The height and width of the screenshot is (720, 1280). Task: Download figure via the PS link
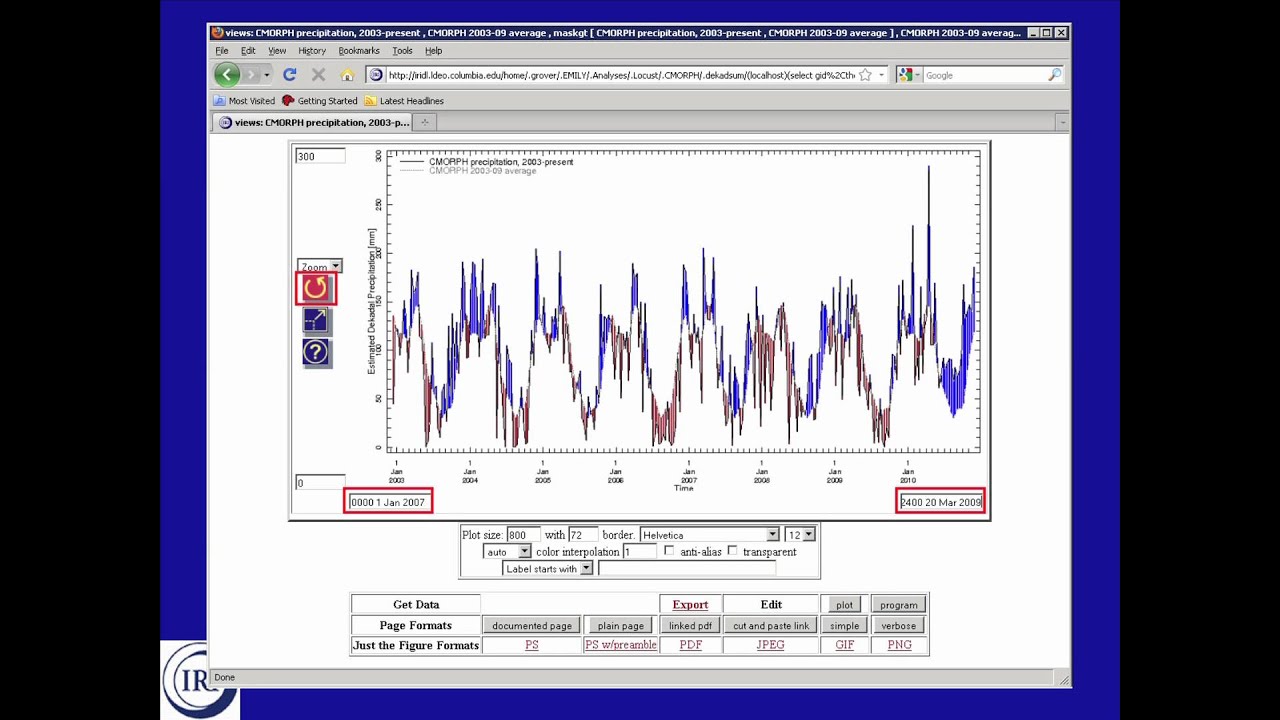(x=531, y=645)
